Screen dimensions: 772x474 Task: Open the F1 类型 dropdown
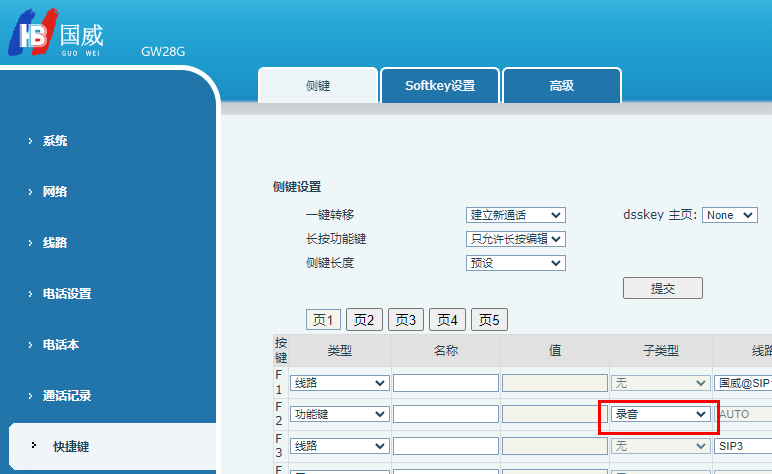click(x=339, y=383)
